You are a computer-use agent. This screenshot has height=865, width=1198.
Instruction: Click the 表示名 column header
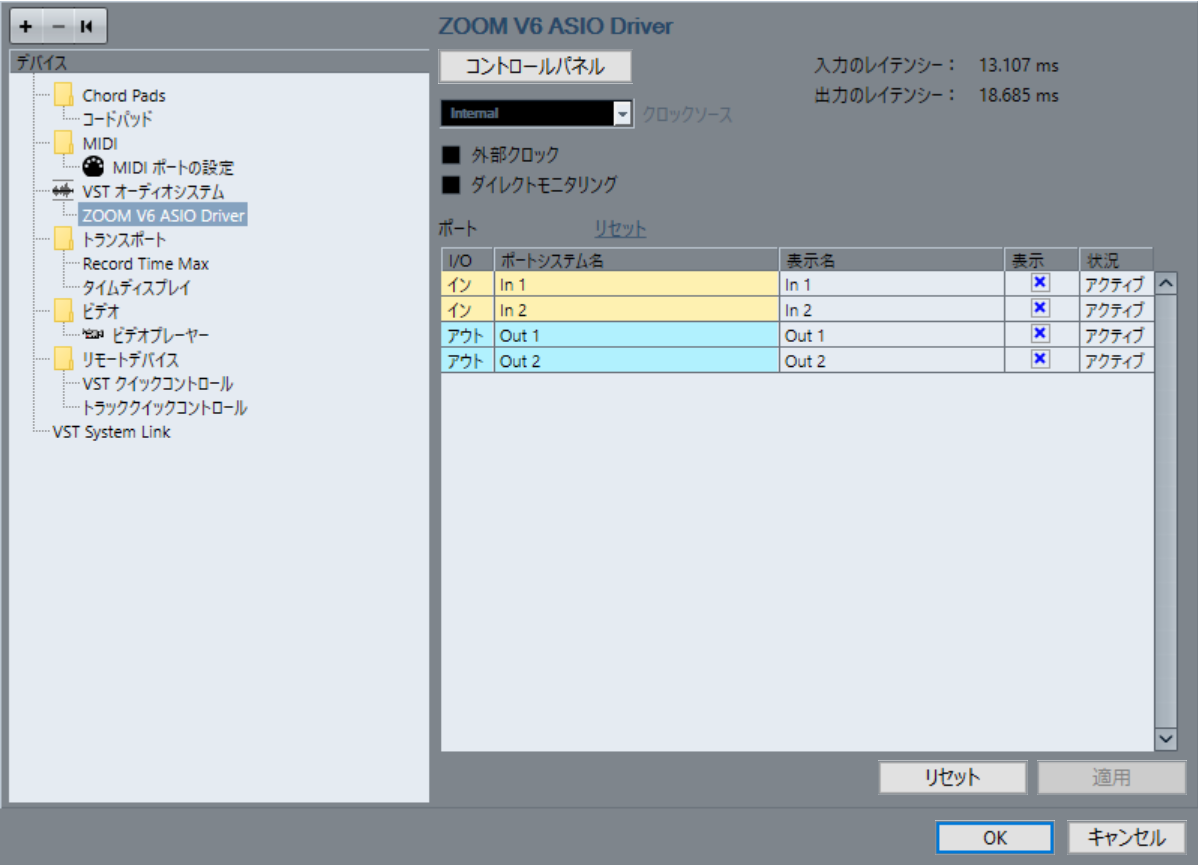(892, 260)
